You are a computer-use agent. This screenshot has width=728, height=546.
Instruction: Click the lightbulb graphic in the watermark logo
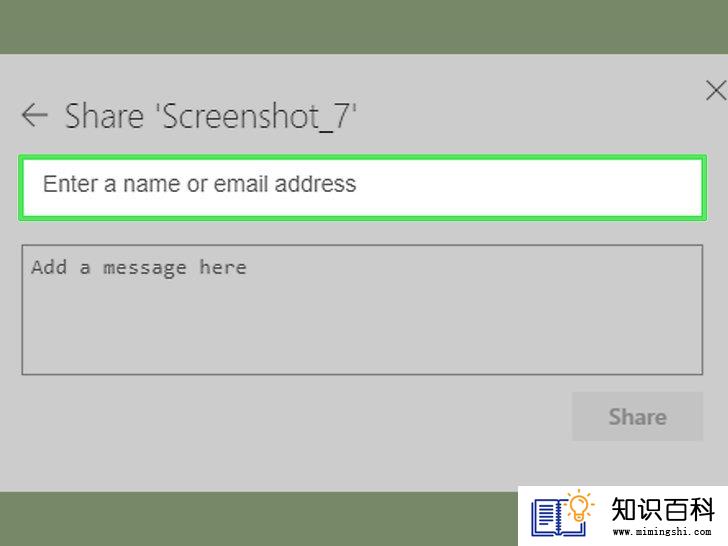point(579,507)
